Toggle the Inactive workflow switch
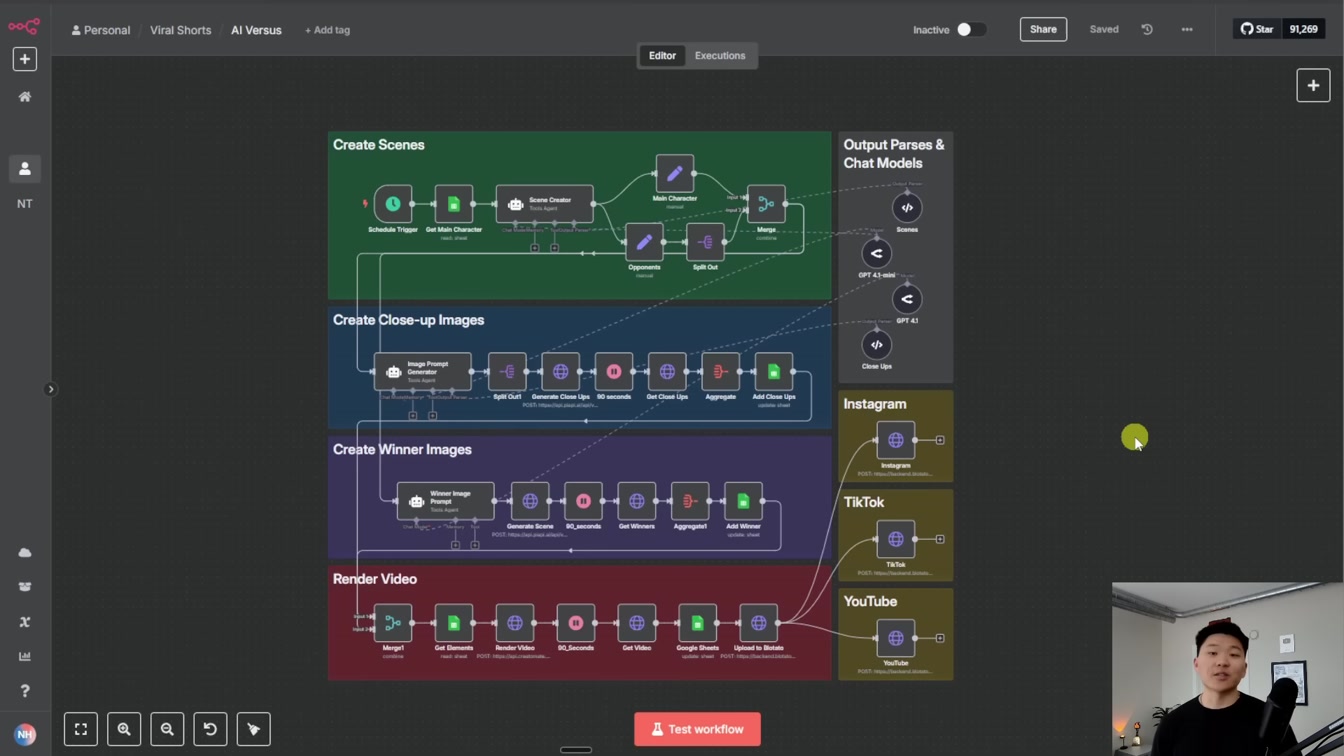 (970, 30)
